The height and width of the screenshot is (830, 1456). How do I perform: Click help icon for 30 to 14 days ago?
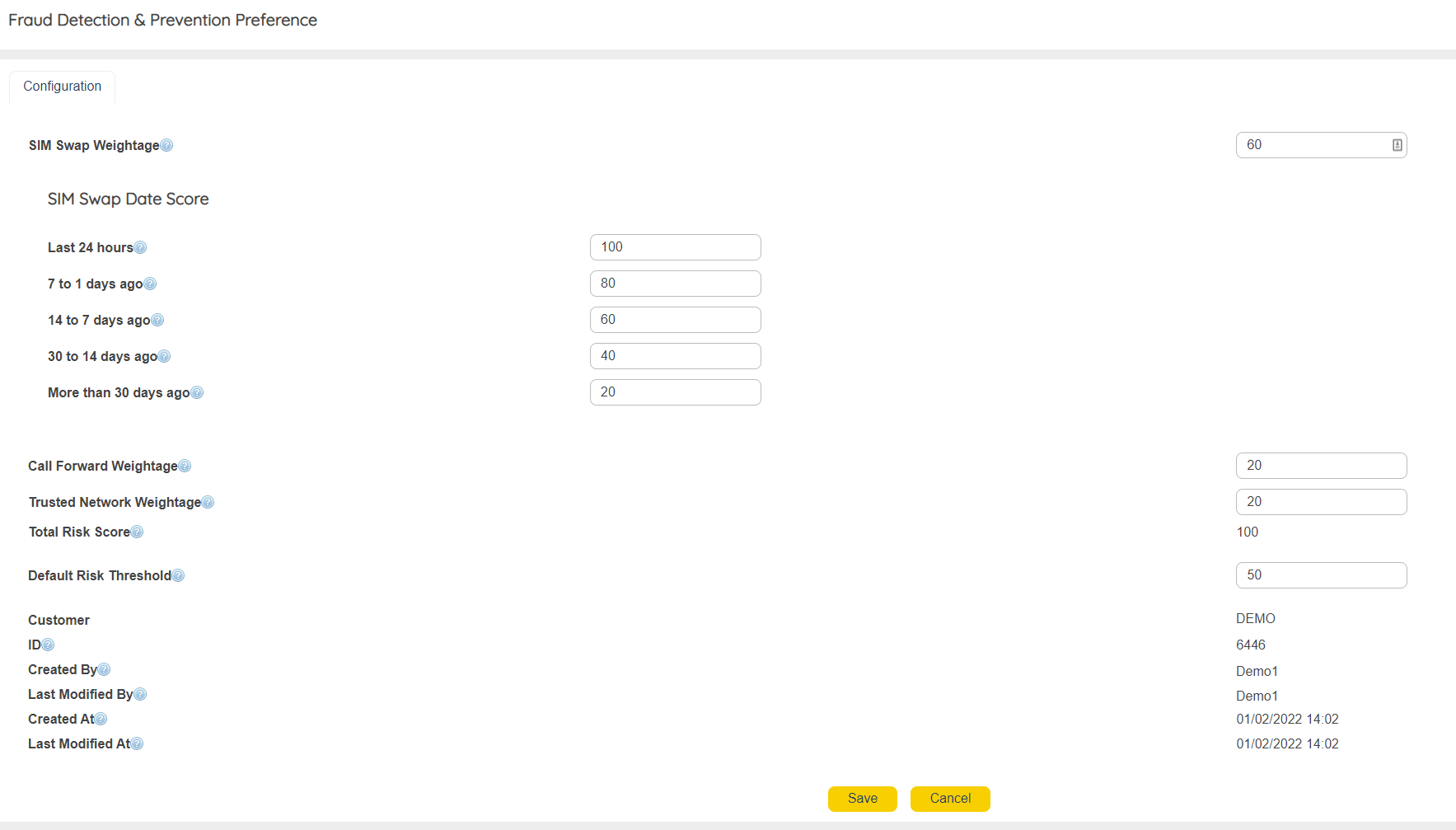[x=164, y=356]
